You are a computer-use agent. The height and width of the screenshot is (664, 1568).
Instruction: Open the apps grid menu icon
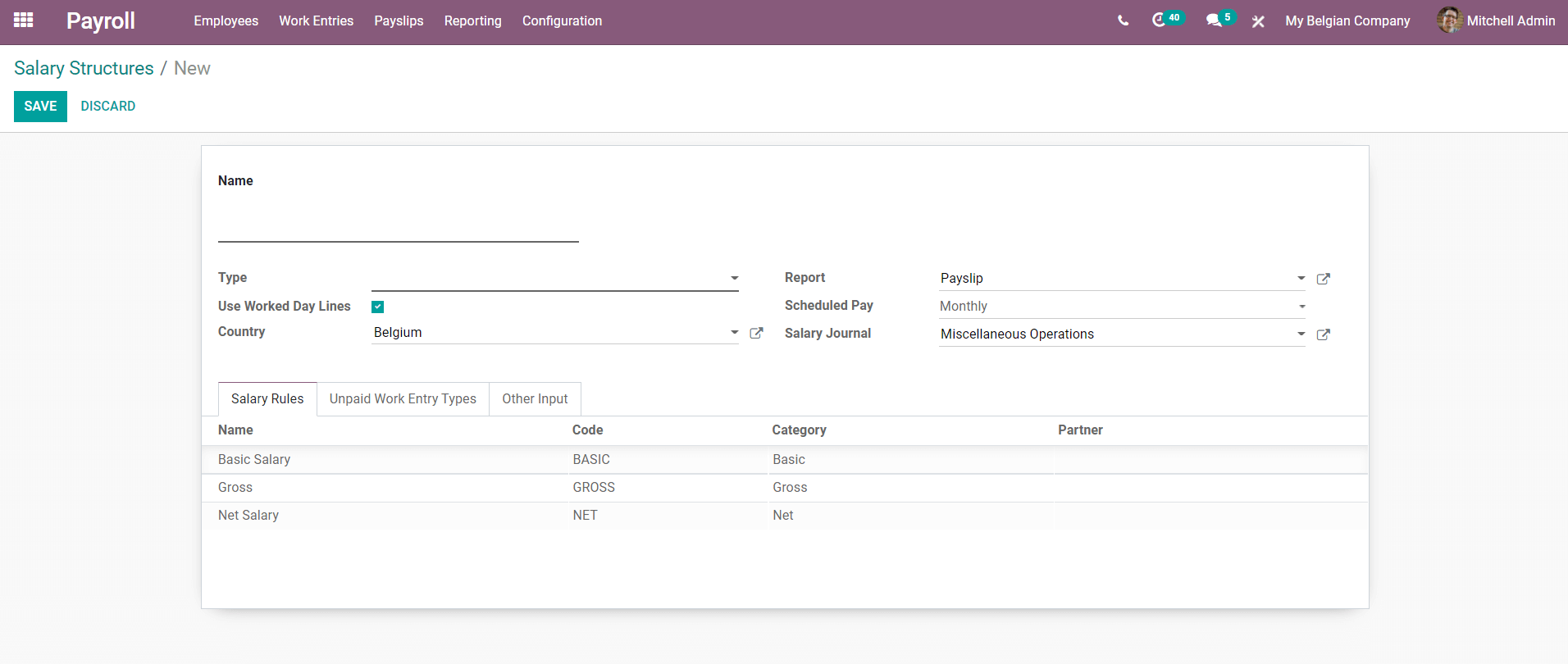(x=24, y=20)
